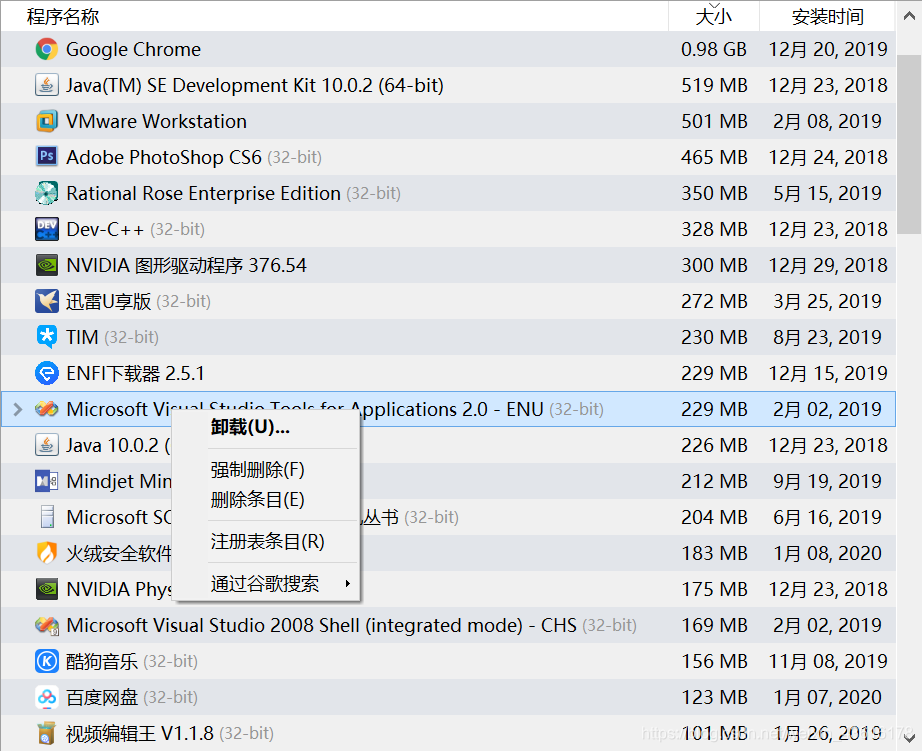Viewport: 923px width, 752px height.
Task: Select Dev-C++ program name
Action: click(x=105, y=229)
